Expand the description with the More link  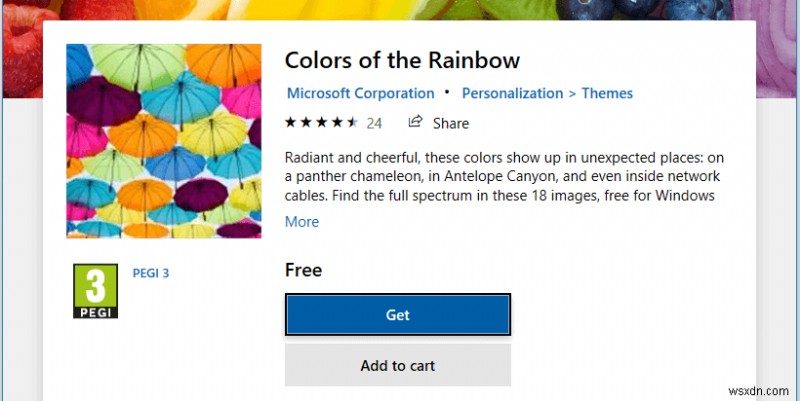[x=302, y=222]
